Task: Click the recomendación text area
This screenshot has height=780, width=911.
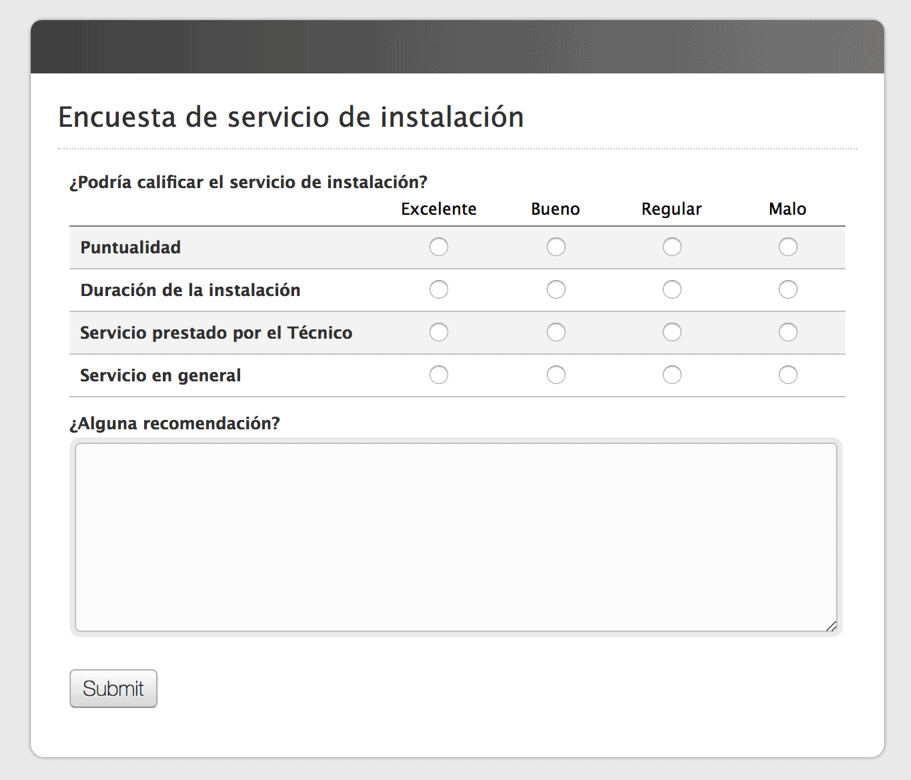Action: point(456,537)
